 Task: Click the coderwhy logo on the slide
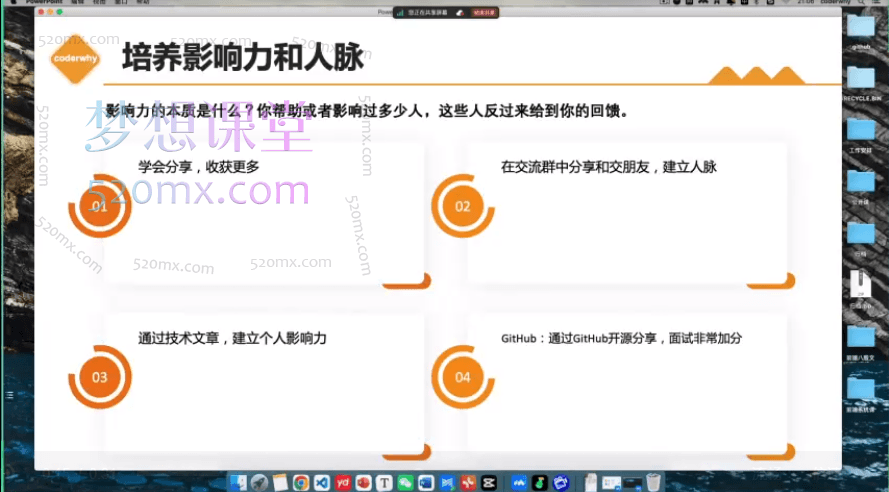coord(75,58)
